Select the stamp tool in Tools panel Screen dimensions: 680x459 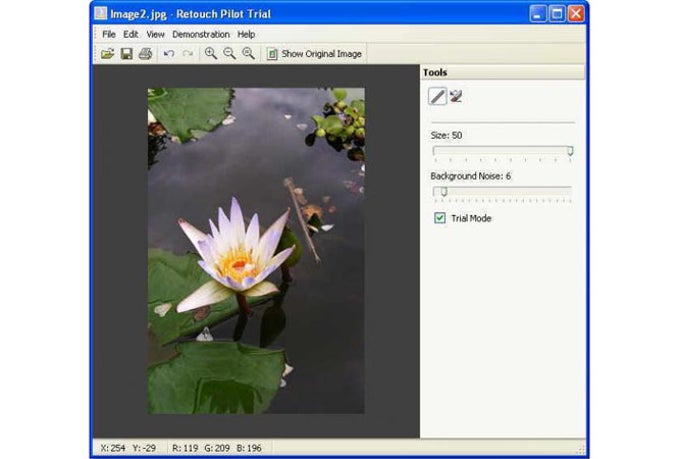point(456,96)
